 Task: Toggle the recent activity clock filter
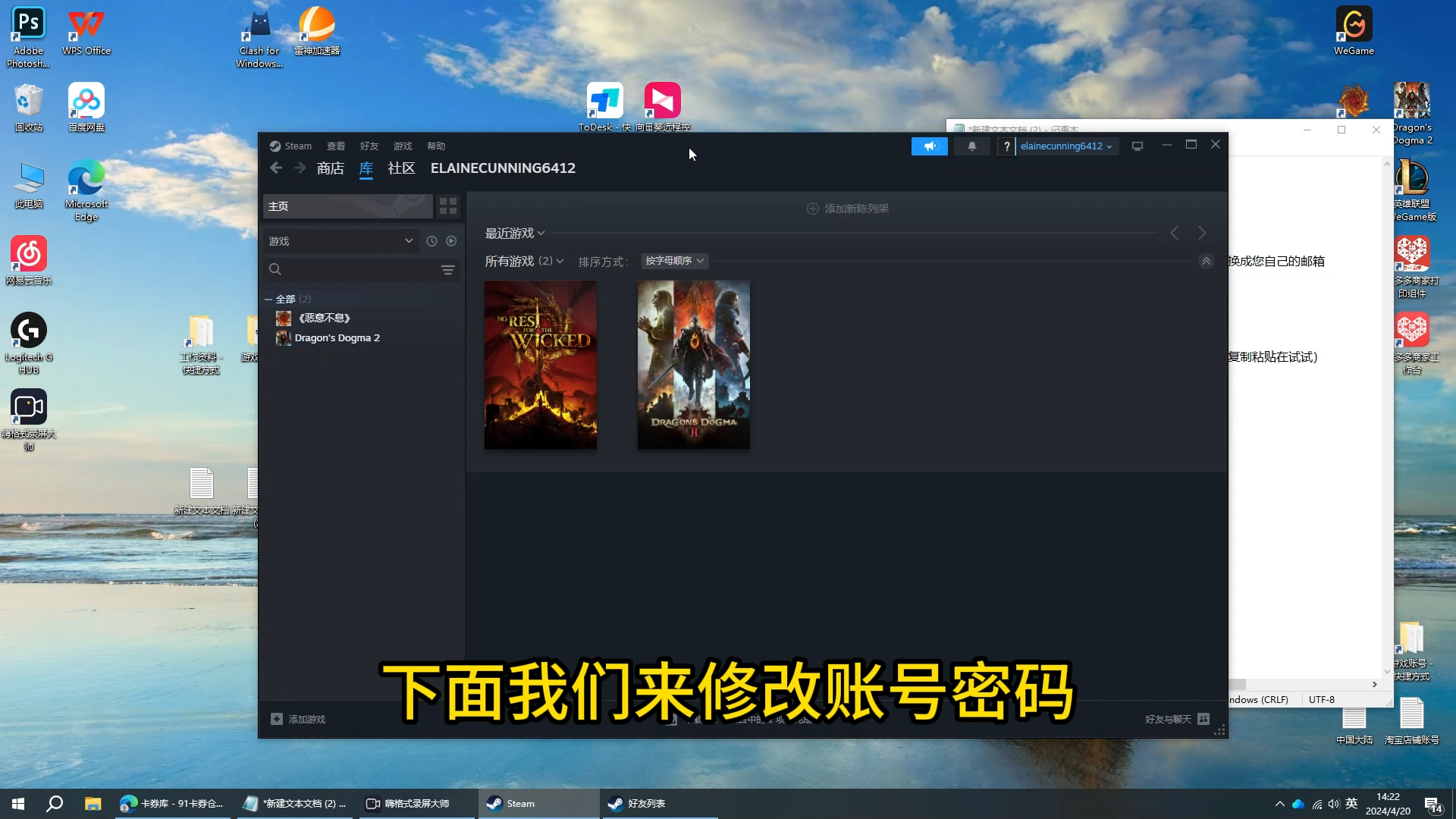[x=431, y=241]
